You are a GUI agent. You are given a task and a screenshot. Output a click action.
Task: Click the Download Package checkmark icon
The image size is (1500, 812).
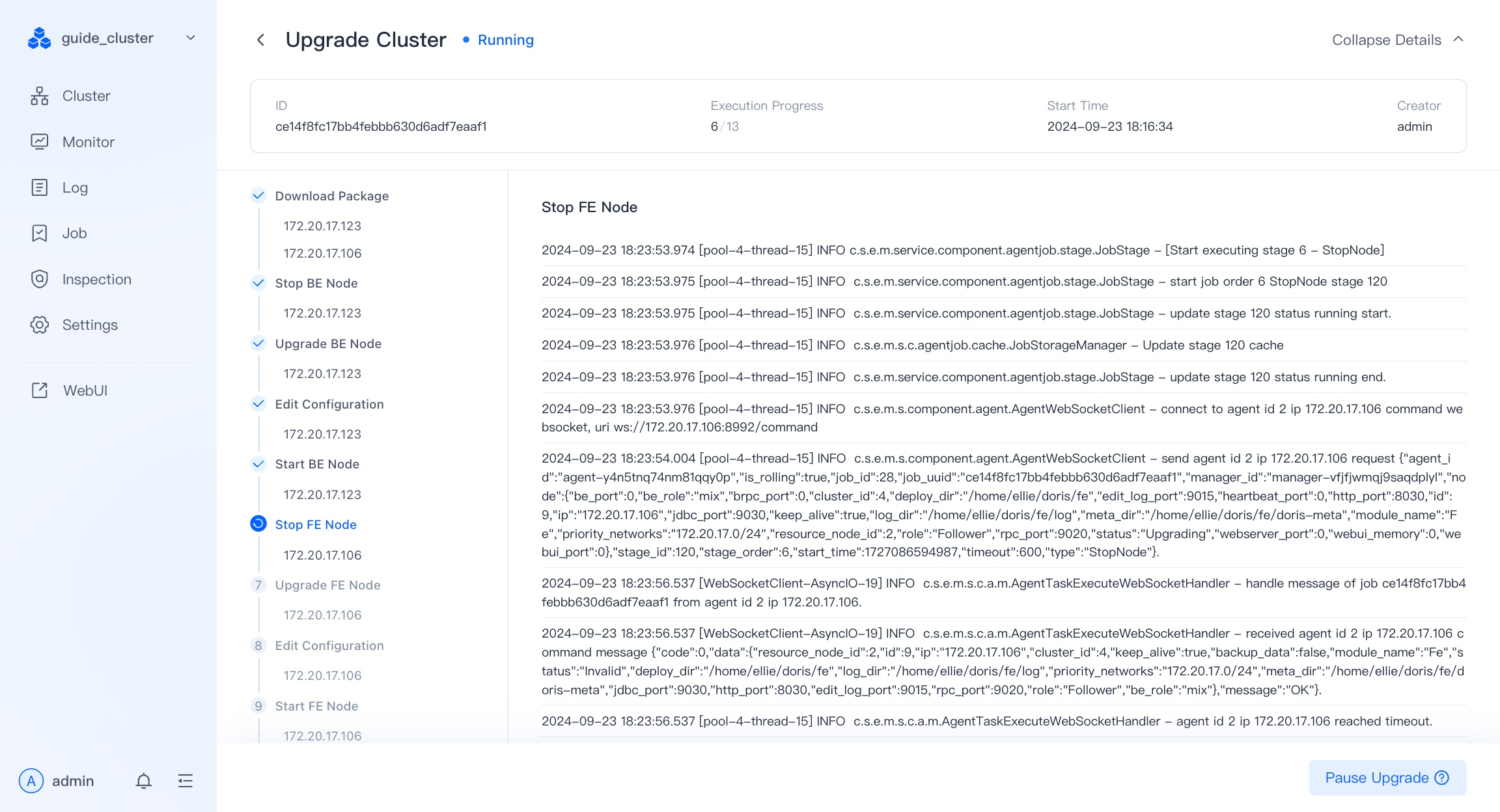click(258, 195)
